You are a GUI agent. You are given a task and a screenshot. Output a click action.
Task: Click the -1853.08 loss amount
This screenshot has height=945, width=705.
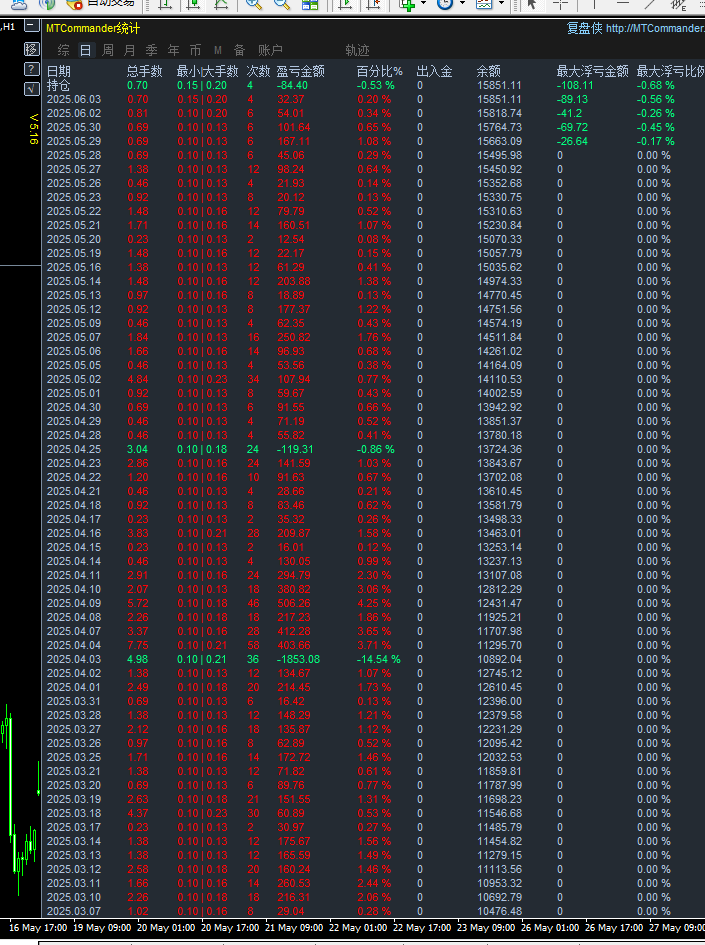(298, 659)
